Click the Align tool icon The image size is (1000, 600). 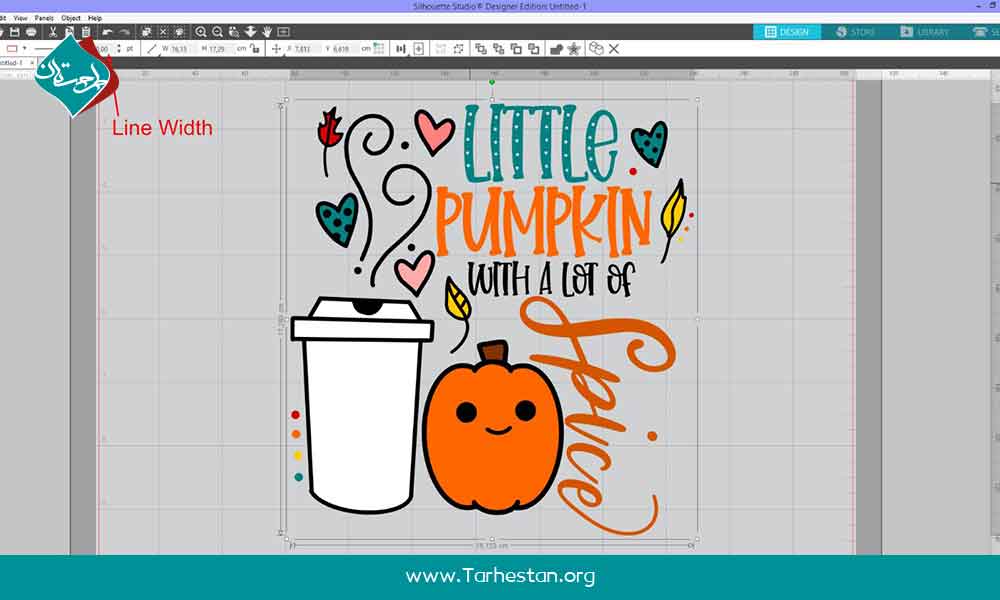point(401,48)
